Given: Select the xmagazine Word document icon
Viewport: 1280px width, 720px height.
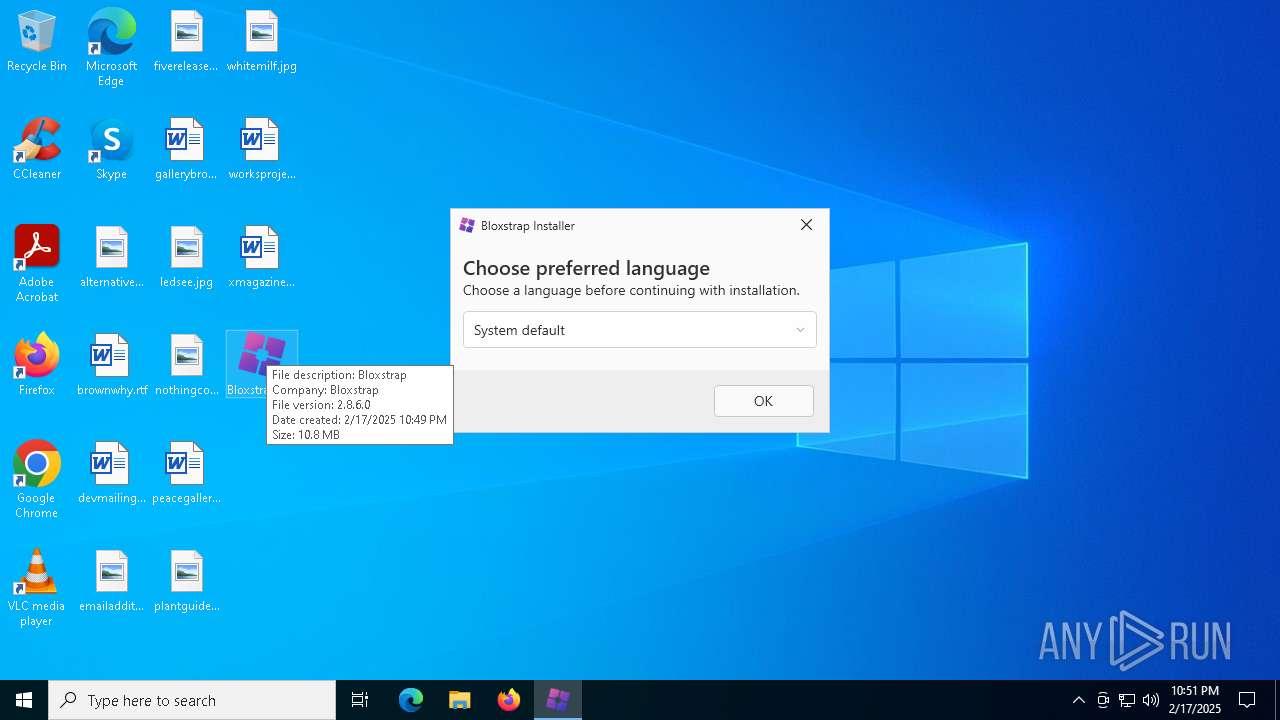Looking at the screenshot, I should coord(261,257).
